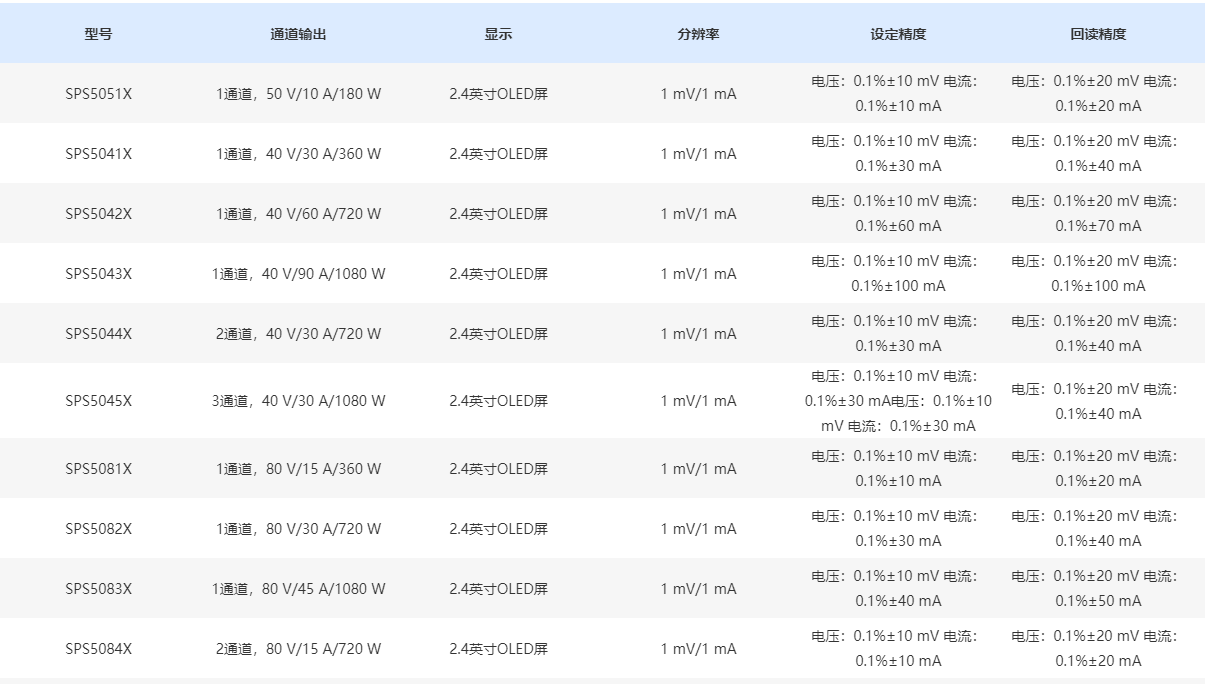The width and height of the screenshot is (1205, 684).
Task: Click the ±70 mA readback accuracy cell
Action: 1098,214
